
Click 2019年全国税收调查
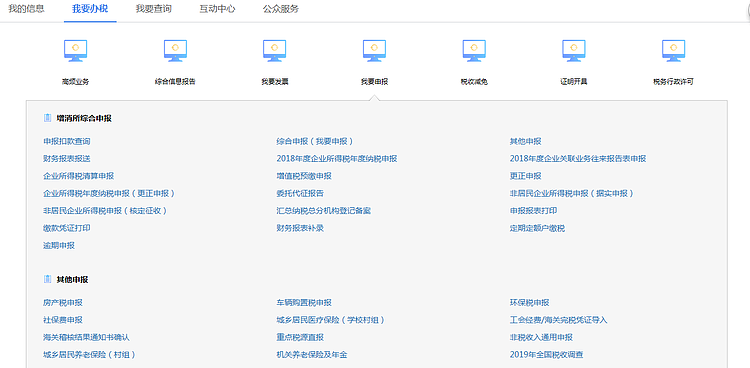546,355
